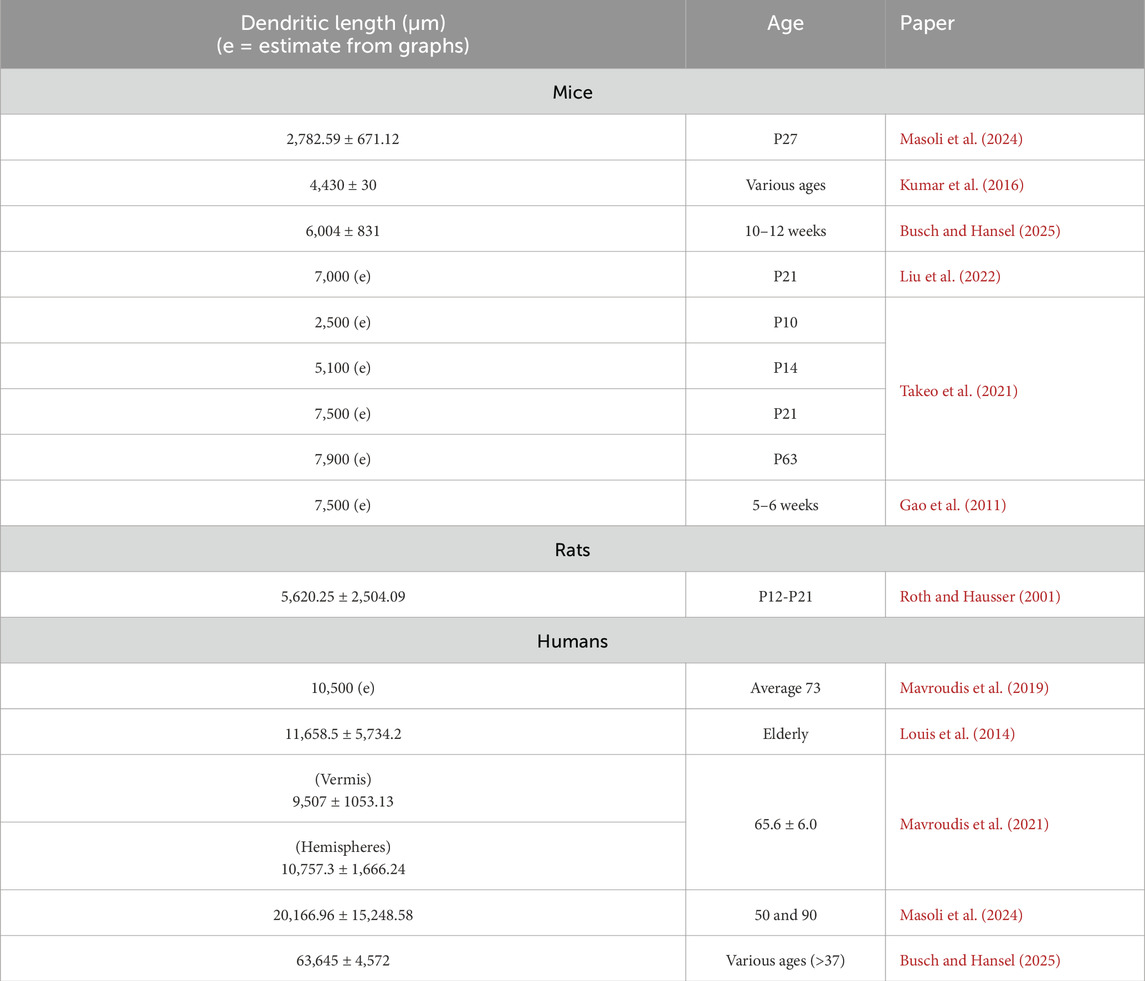Select the Mice section heading row
Screen dimensions: 1145x981
click(572, 92)
